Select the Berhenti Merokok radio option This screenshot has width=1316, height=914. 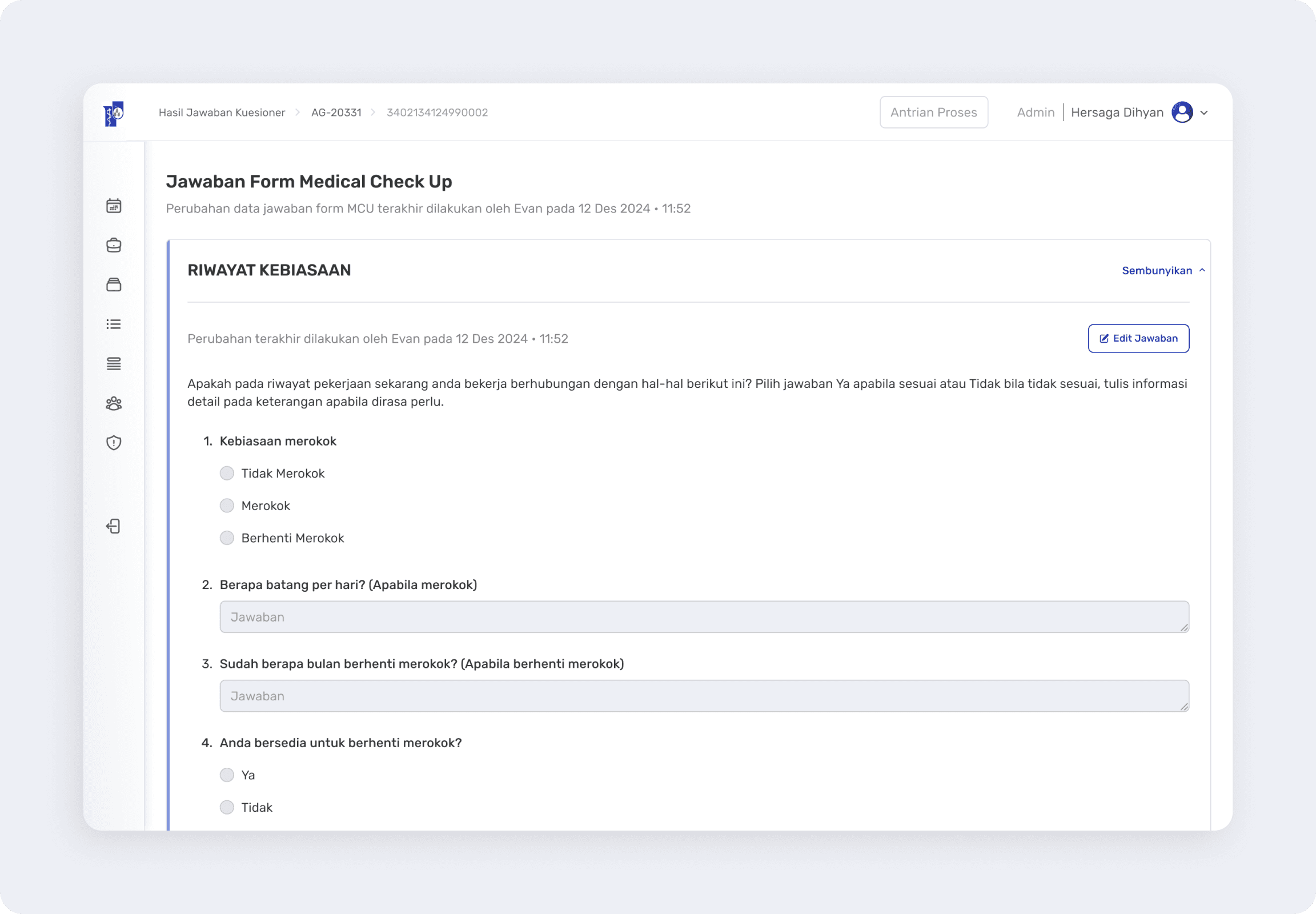click(x=227, y=538)
